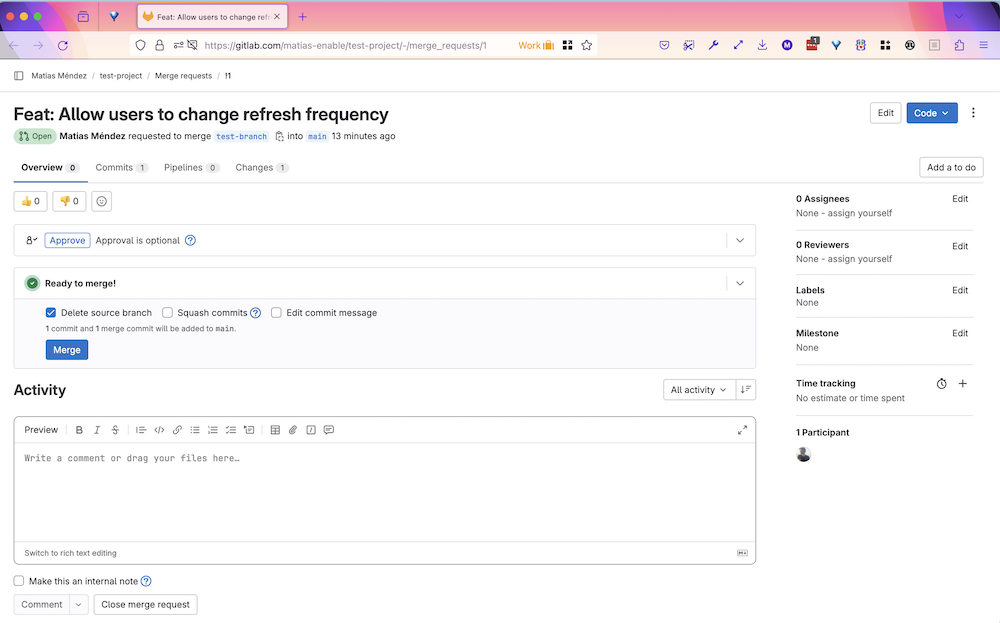The height and width of the screenshot is (623, 1000).
Task: Start time tracking timer icon
Action: click(941, 384)
